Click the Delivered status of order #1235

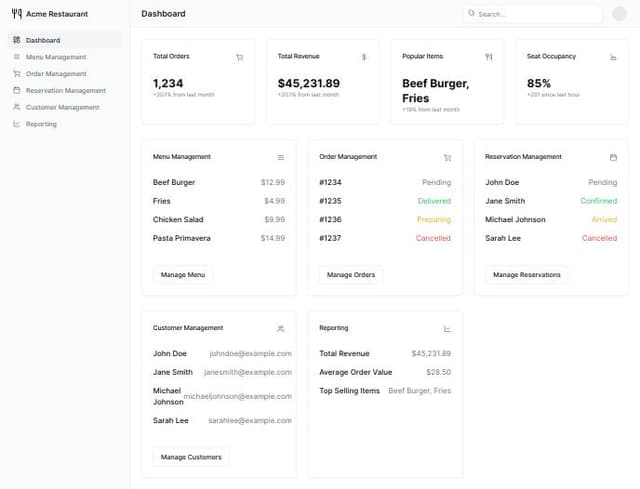pos(434,201)
